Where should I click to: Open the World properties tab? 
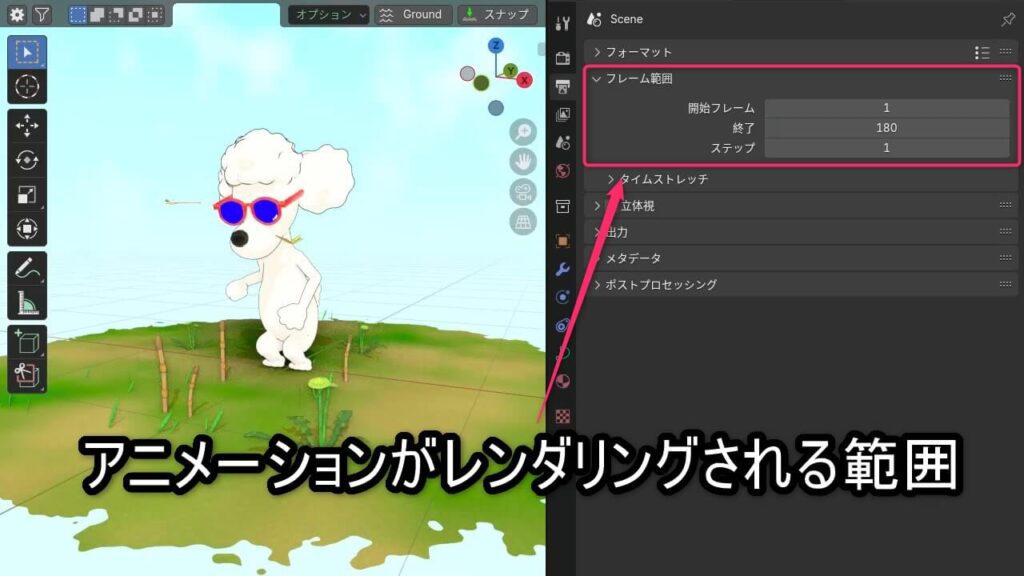[x=562, y=171]
